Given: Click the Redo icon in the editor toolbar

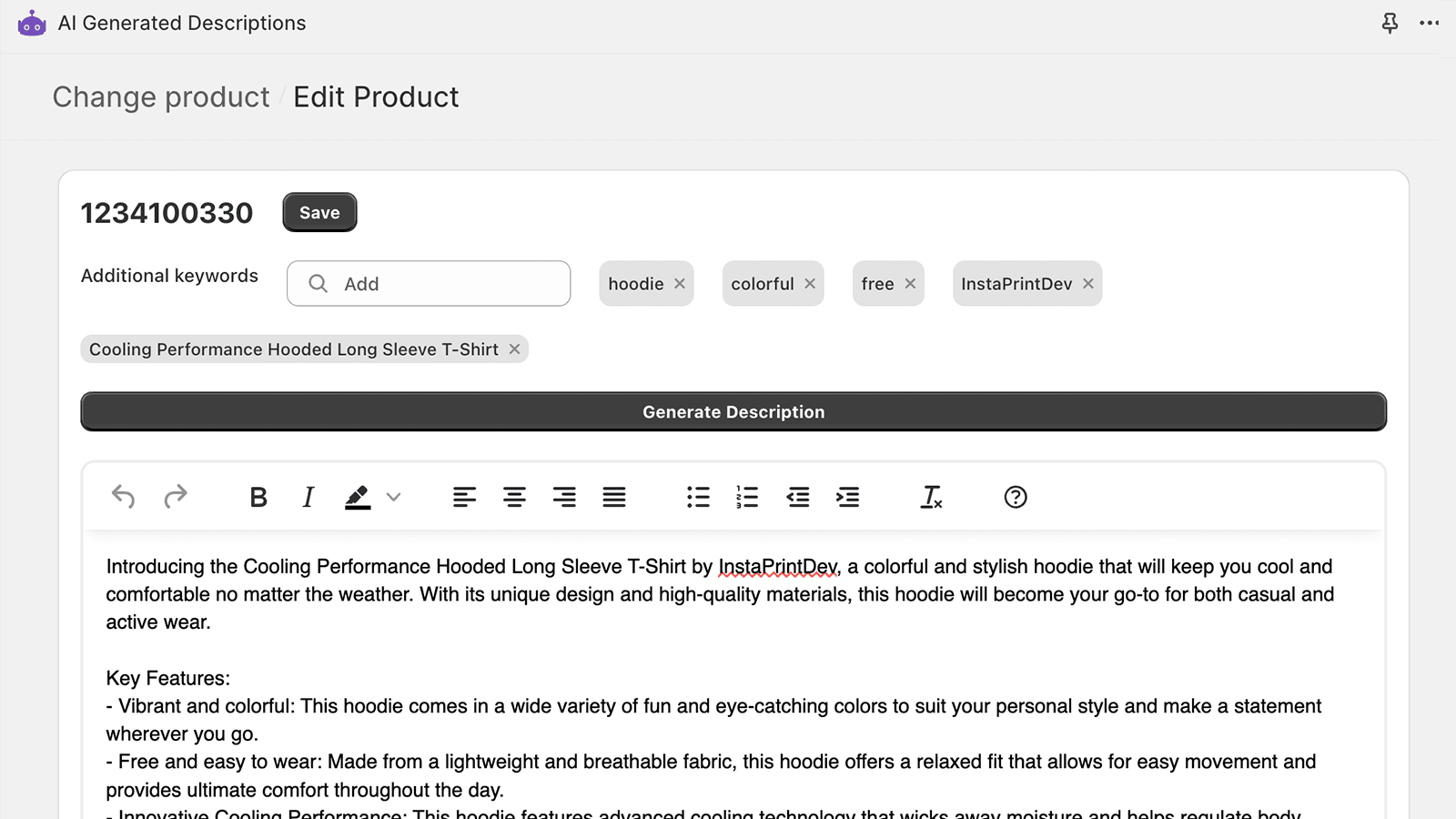Looking at the screenshot, I should (x=176, y=497).
